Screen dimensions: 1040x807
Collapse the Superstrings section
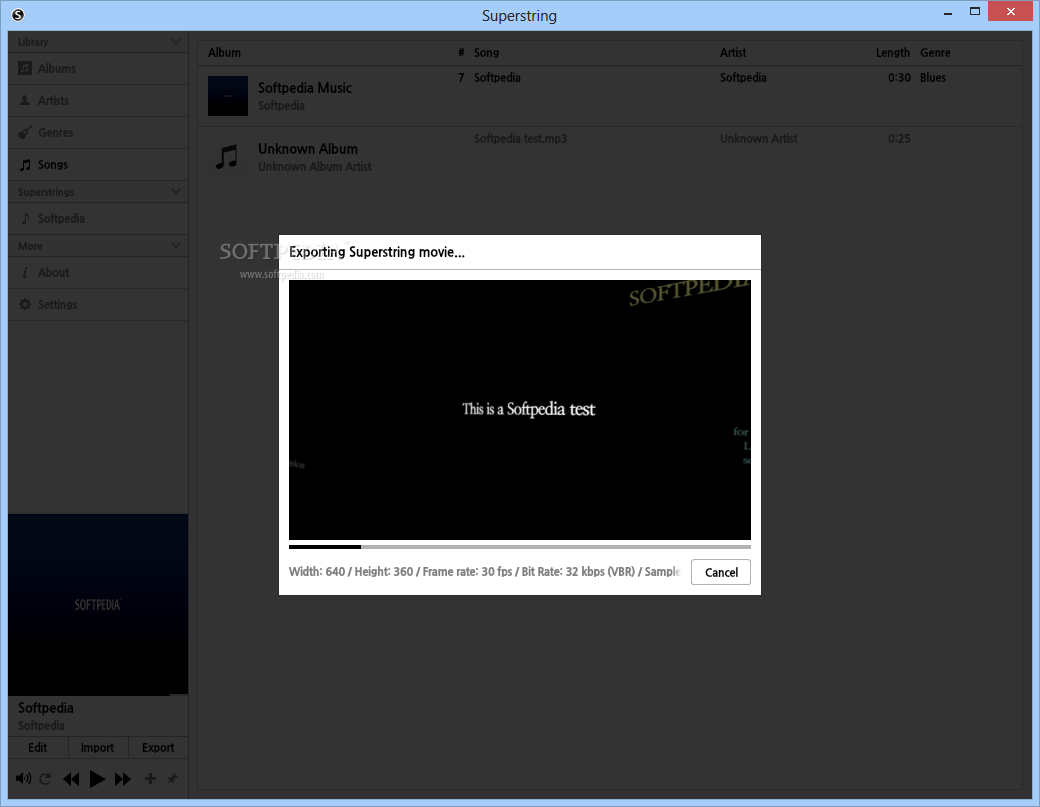pos(175,192)
